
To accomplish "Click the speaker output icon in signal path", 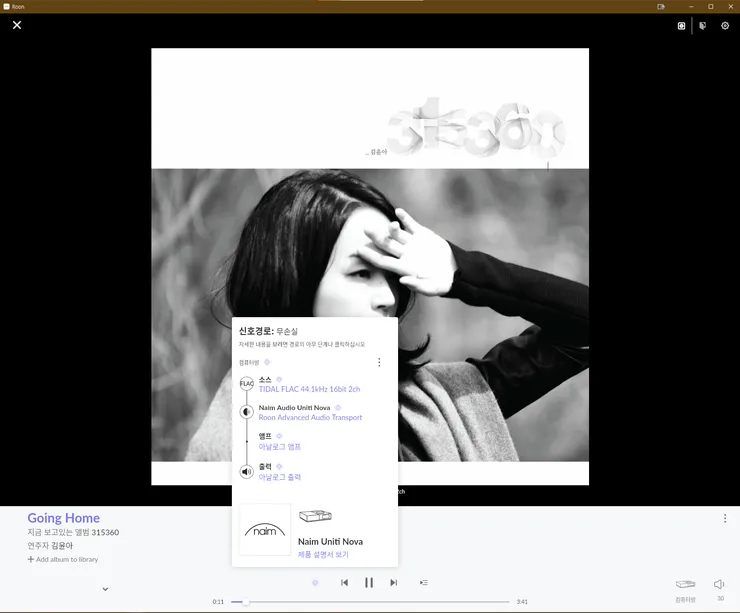I will (246, 471).
